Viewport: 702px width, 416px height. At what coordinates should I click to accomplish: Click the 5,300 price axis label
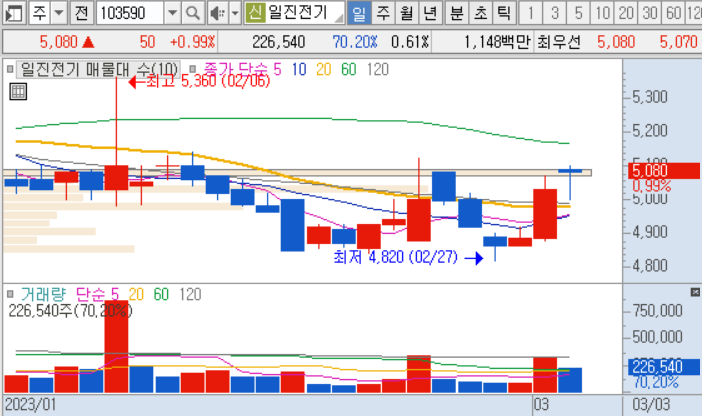(x=650, y=97)
